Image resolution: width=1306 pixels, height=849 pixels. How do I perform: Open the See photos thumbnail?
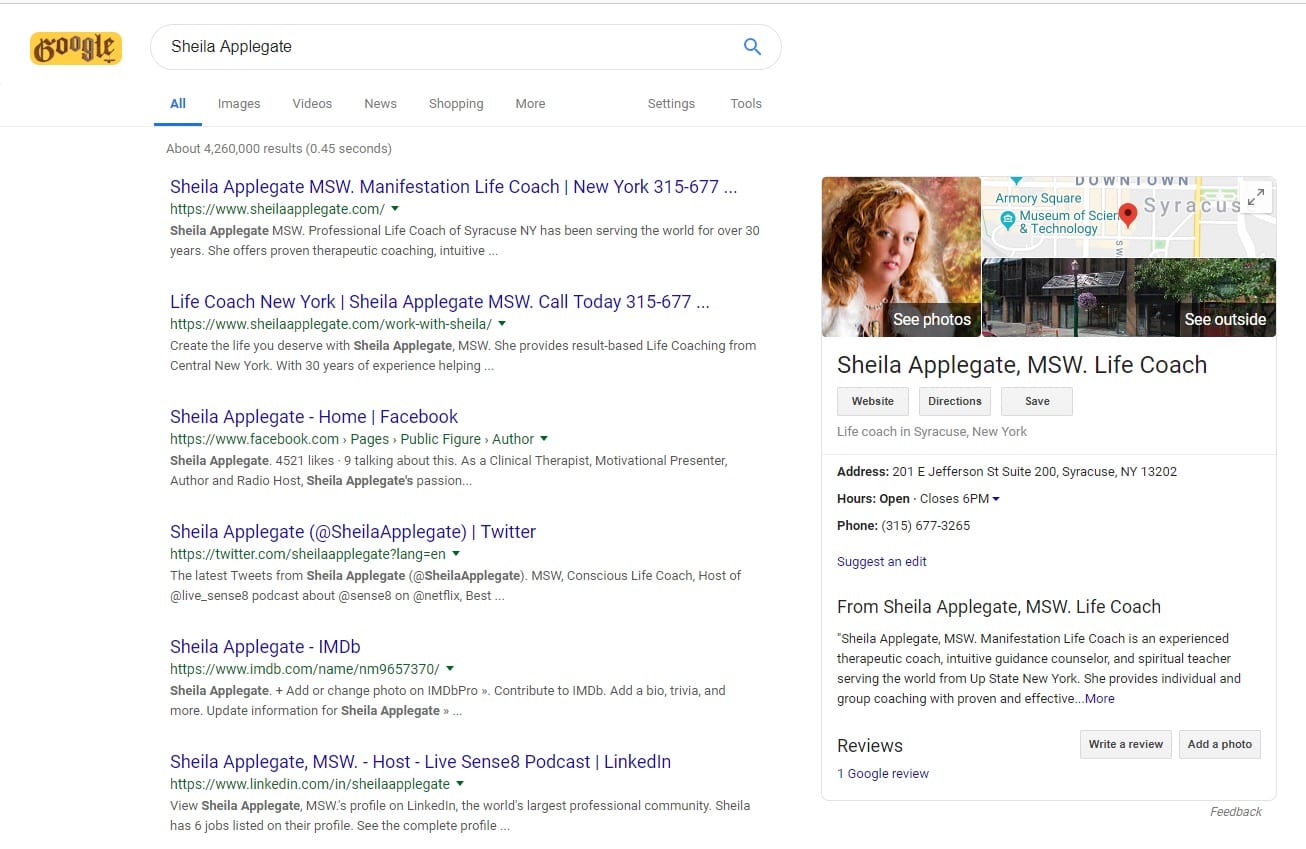(901, 257)
